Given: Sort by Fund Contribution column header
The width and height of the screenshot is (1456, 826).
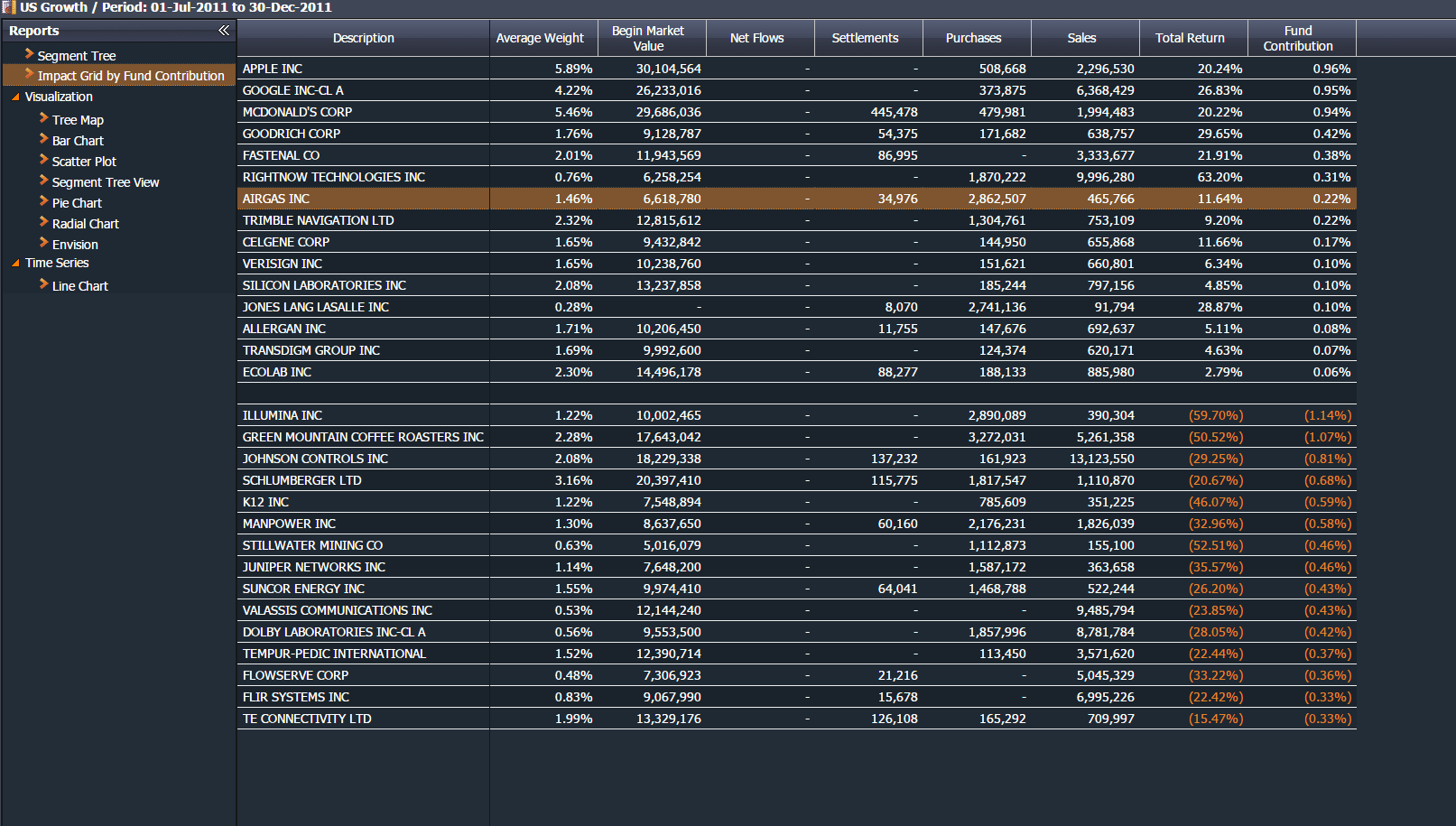Looking at the screenshot, I should [1303, 38].
